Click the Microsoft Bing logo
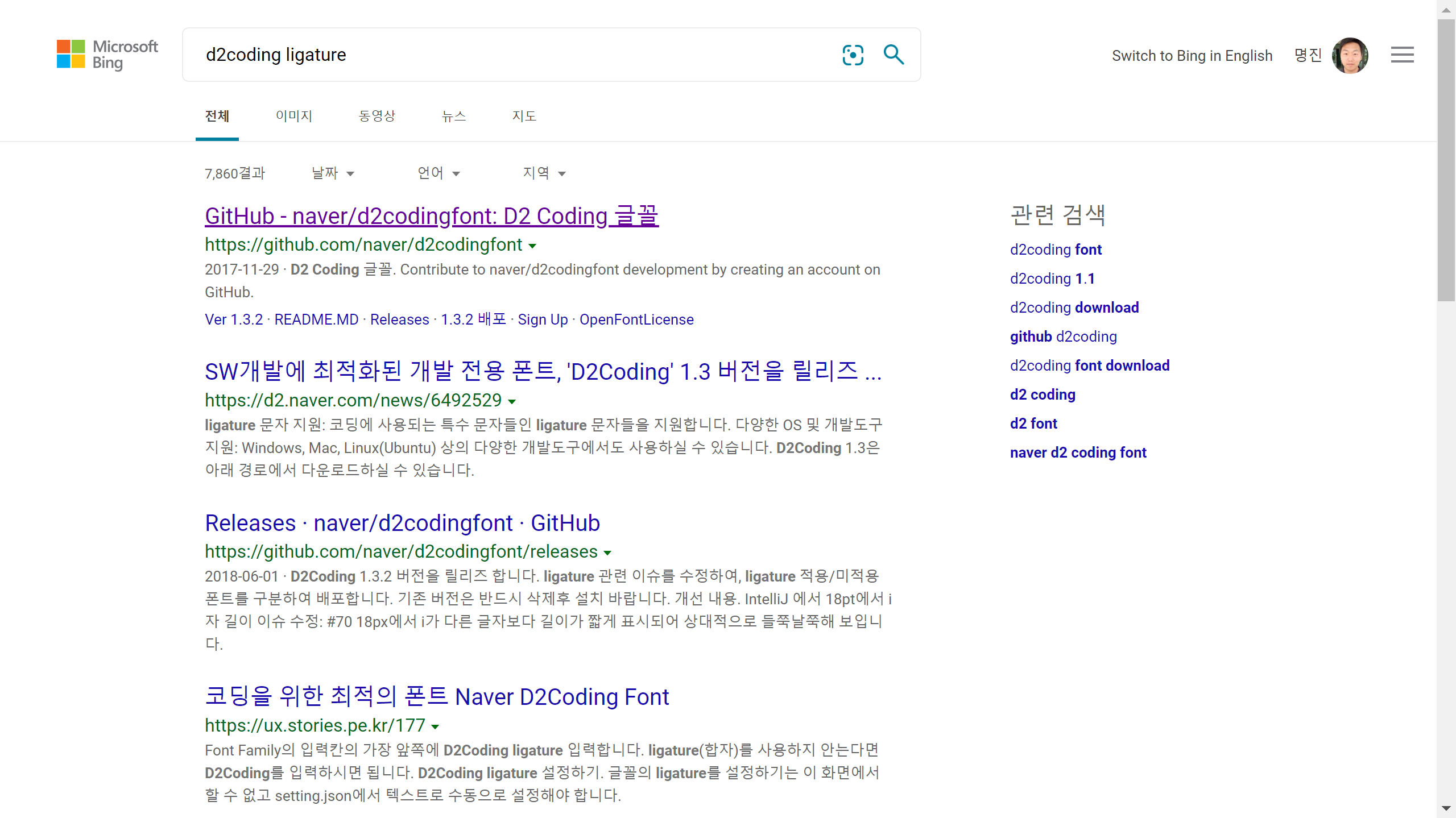The width and height of the screenshot is (1456, 818). coord(107,55)
